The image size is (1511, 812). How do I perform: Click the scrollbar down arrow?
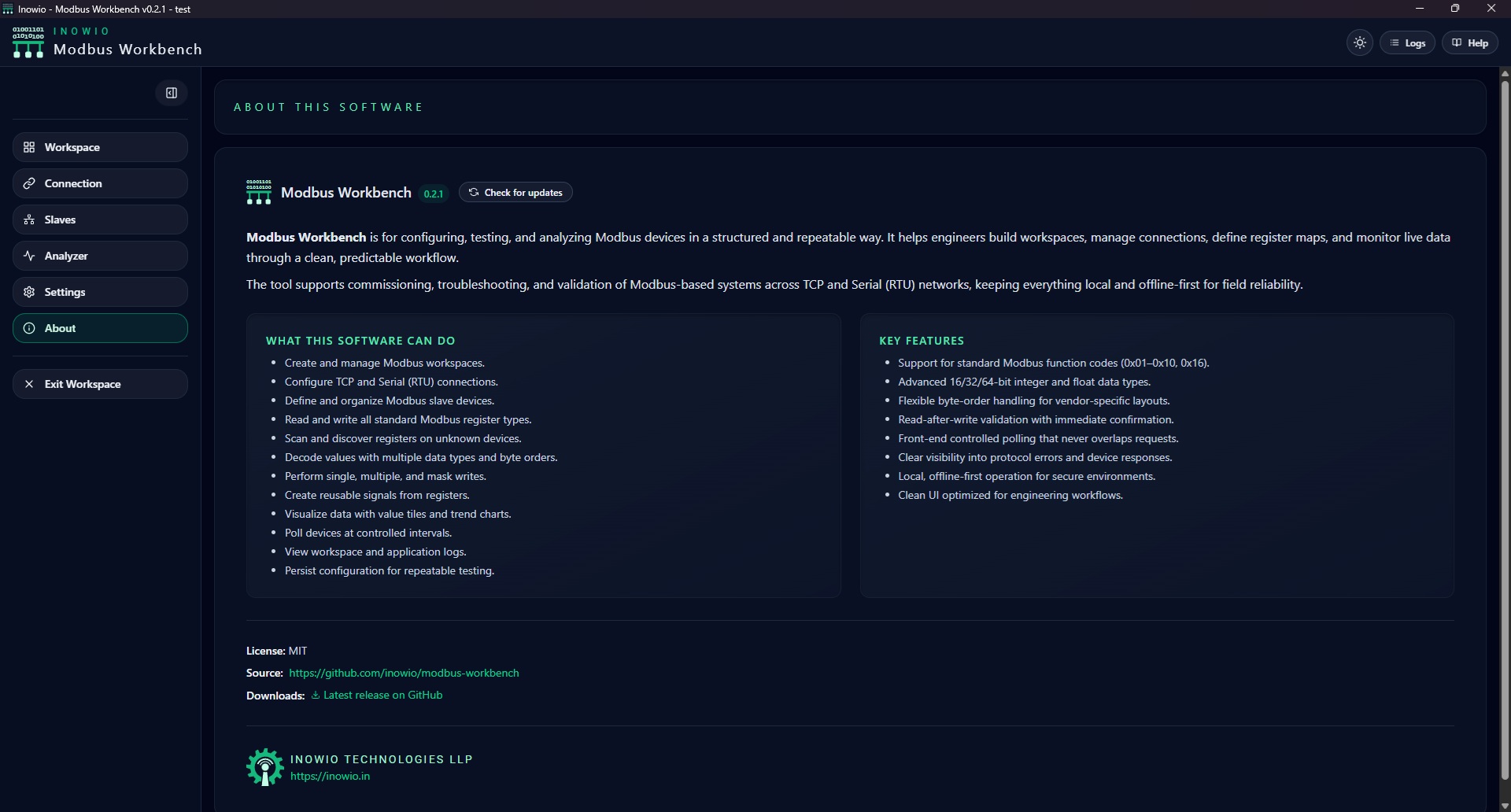1505,806
